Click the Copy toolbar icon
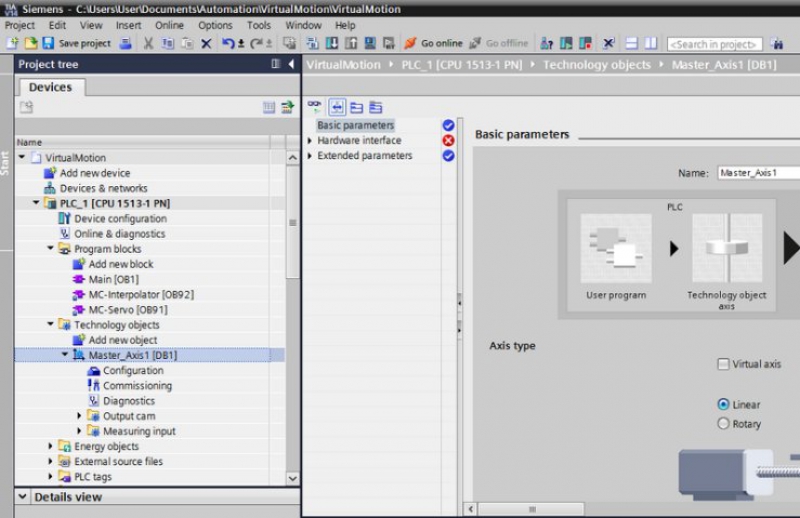 click(167, 43)
